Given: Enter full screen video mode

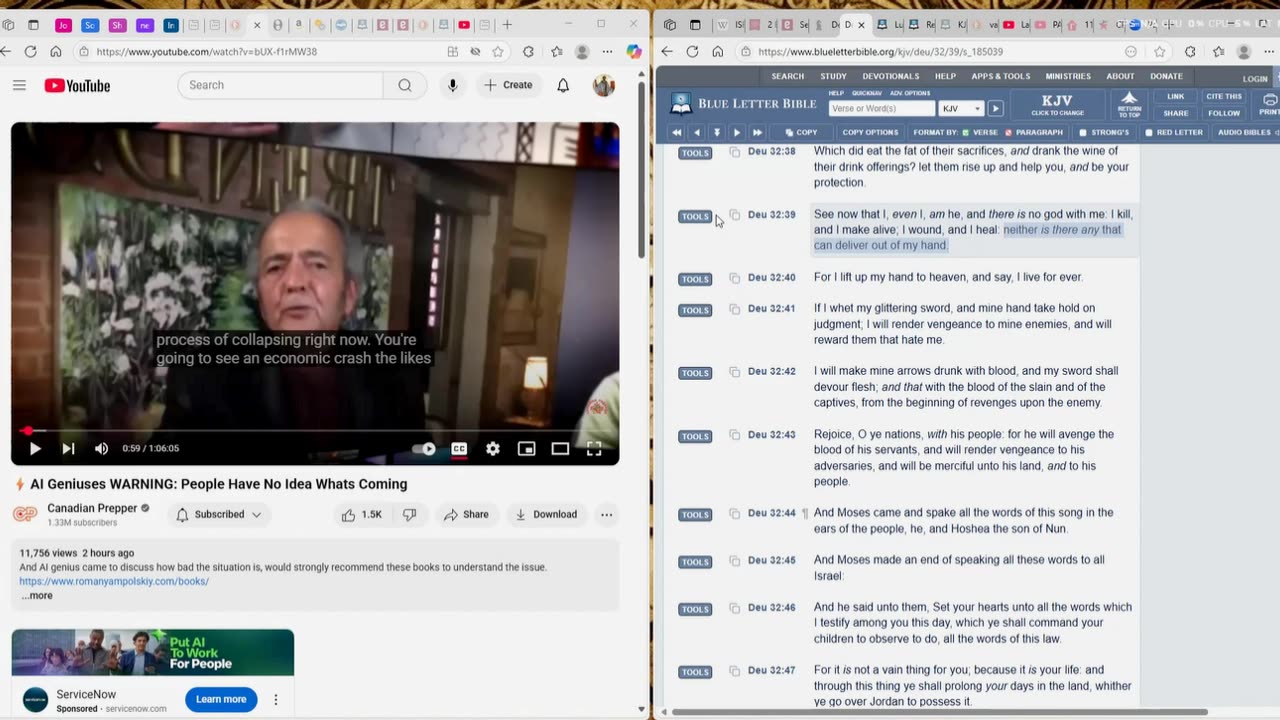Looking at the screenshot, I should click(594, 449).
